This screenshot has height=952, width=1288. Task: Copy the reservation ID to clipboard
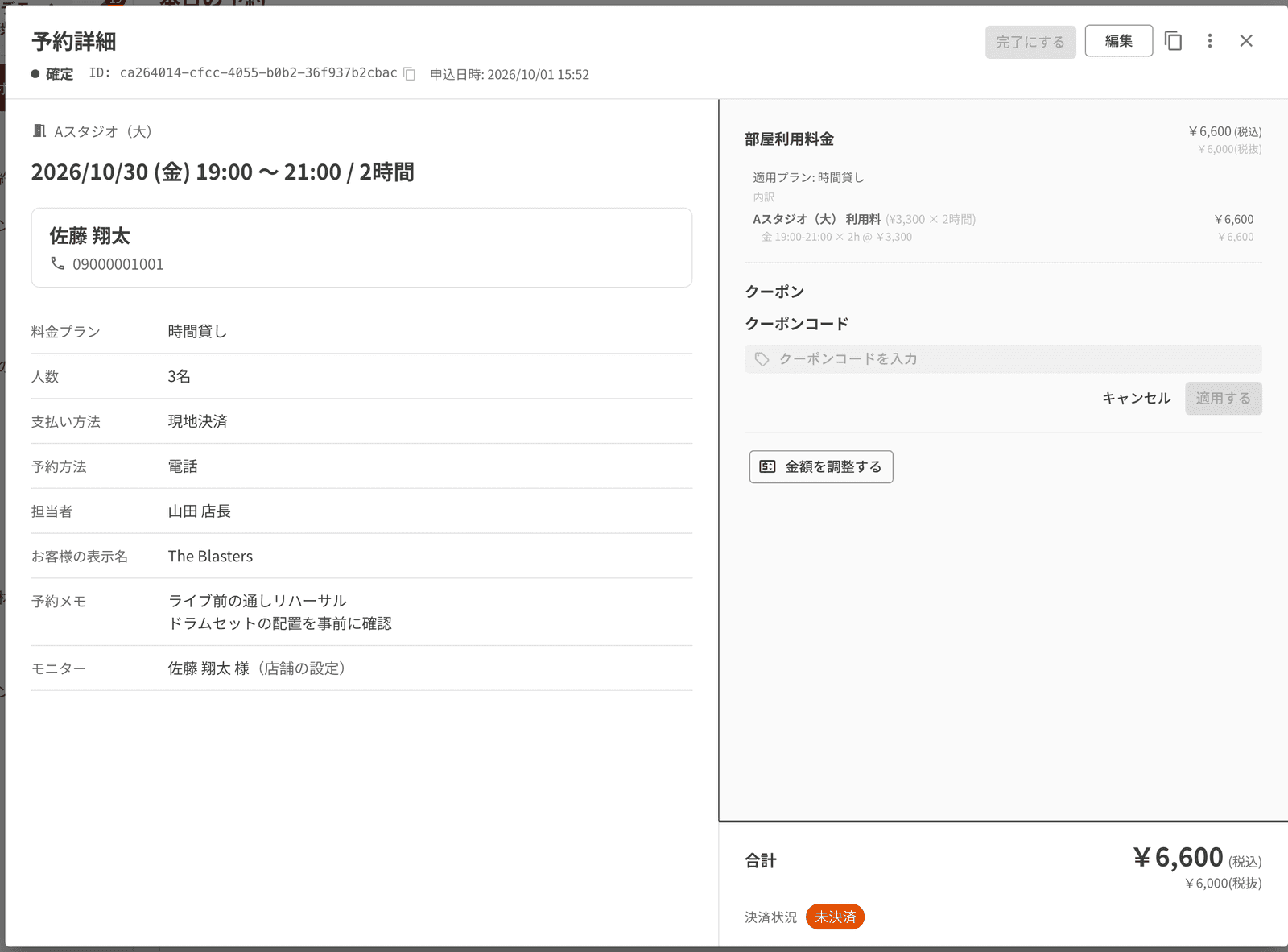410,74
